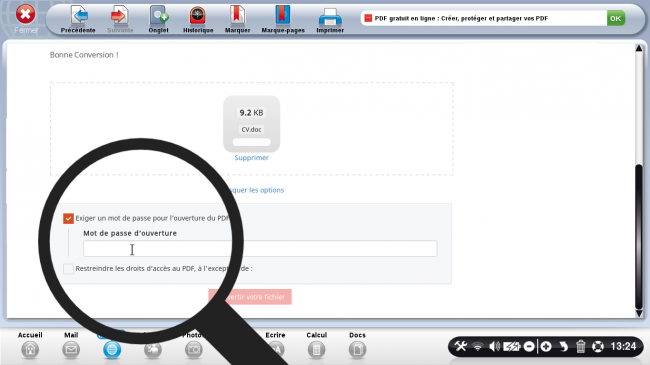Screen dimensions: 650x365
Task: Click the scrollbar down arrow
Action: pos(639,313)
